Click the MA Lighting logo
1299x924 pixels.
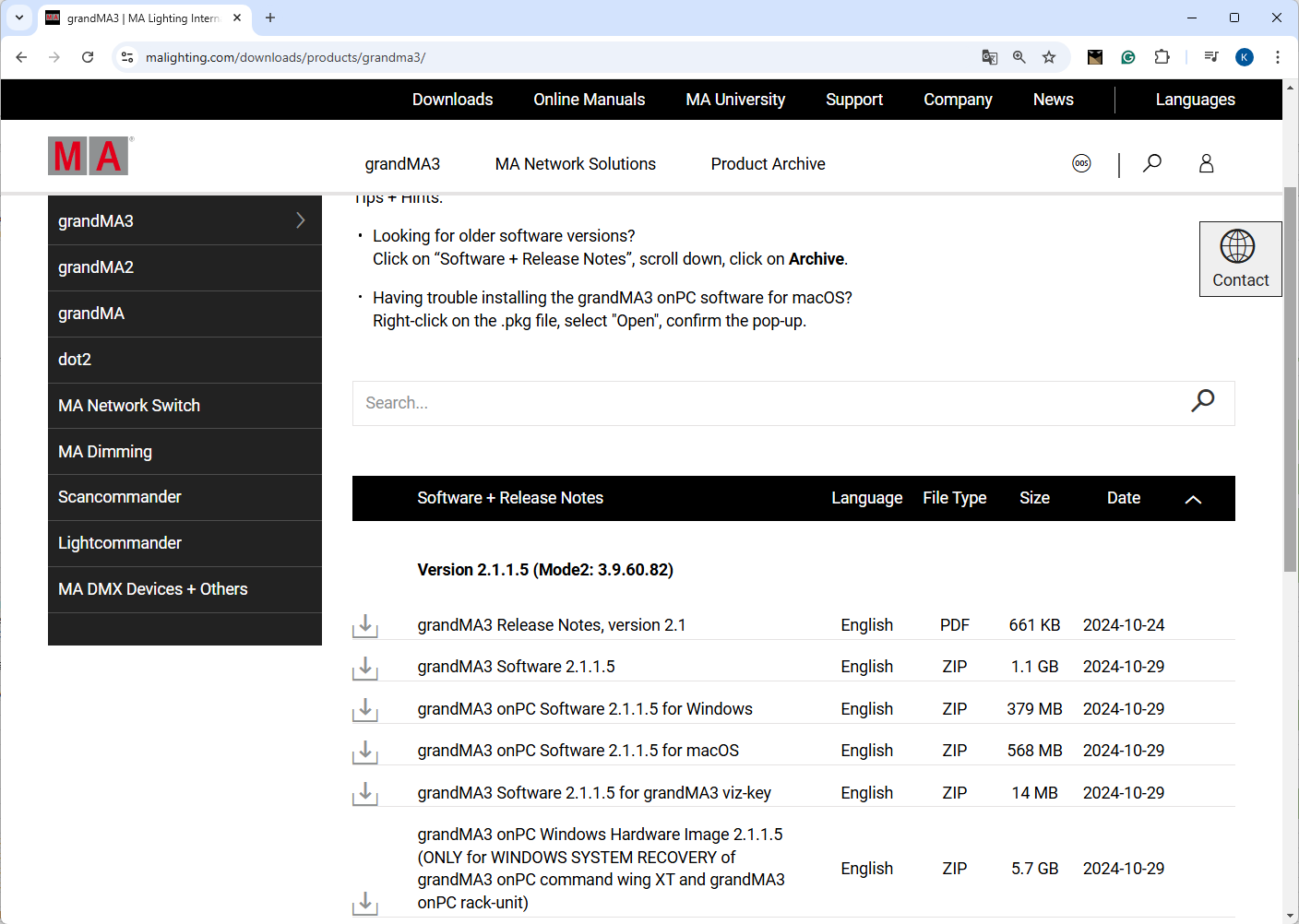(x=89, y=157)
